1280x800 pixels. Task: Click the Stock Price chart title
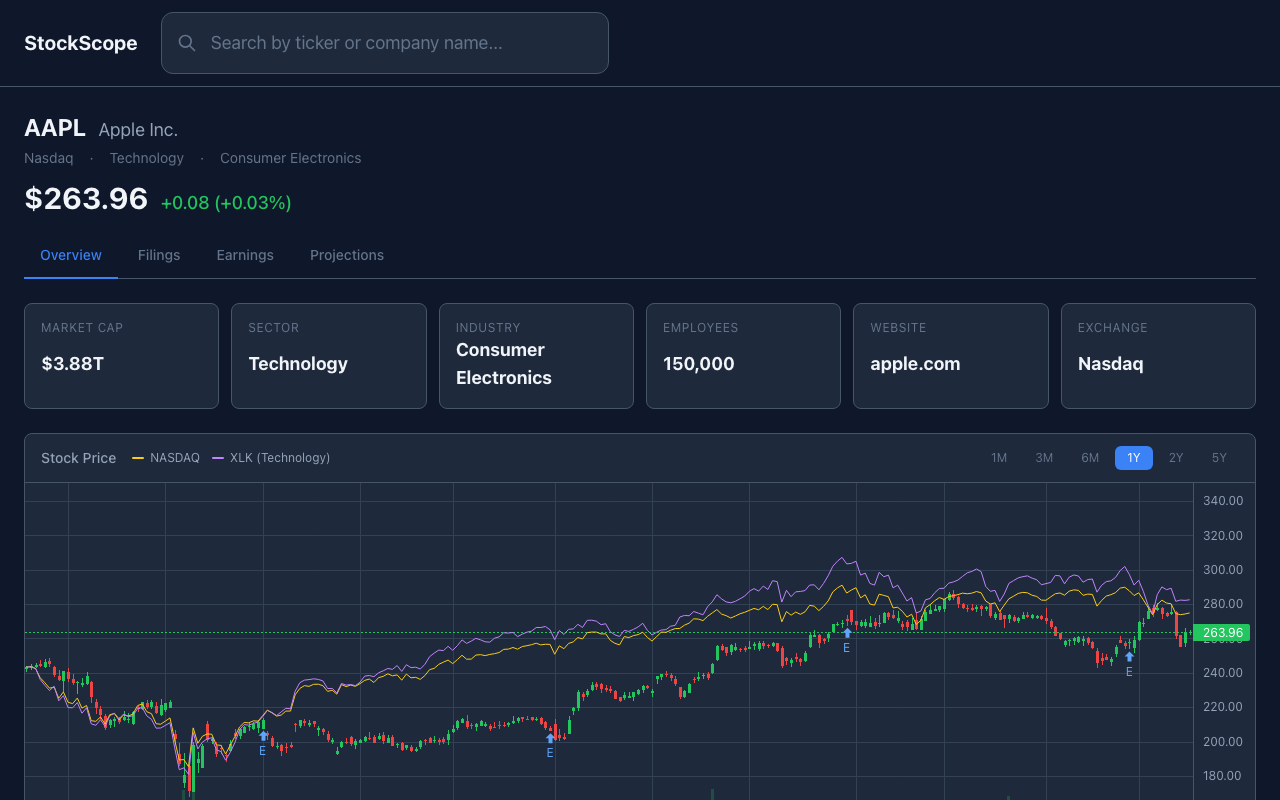(x=78, y=458)
